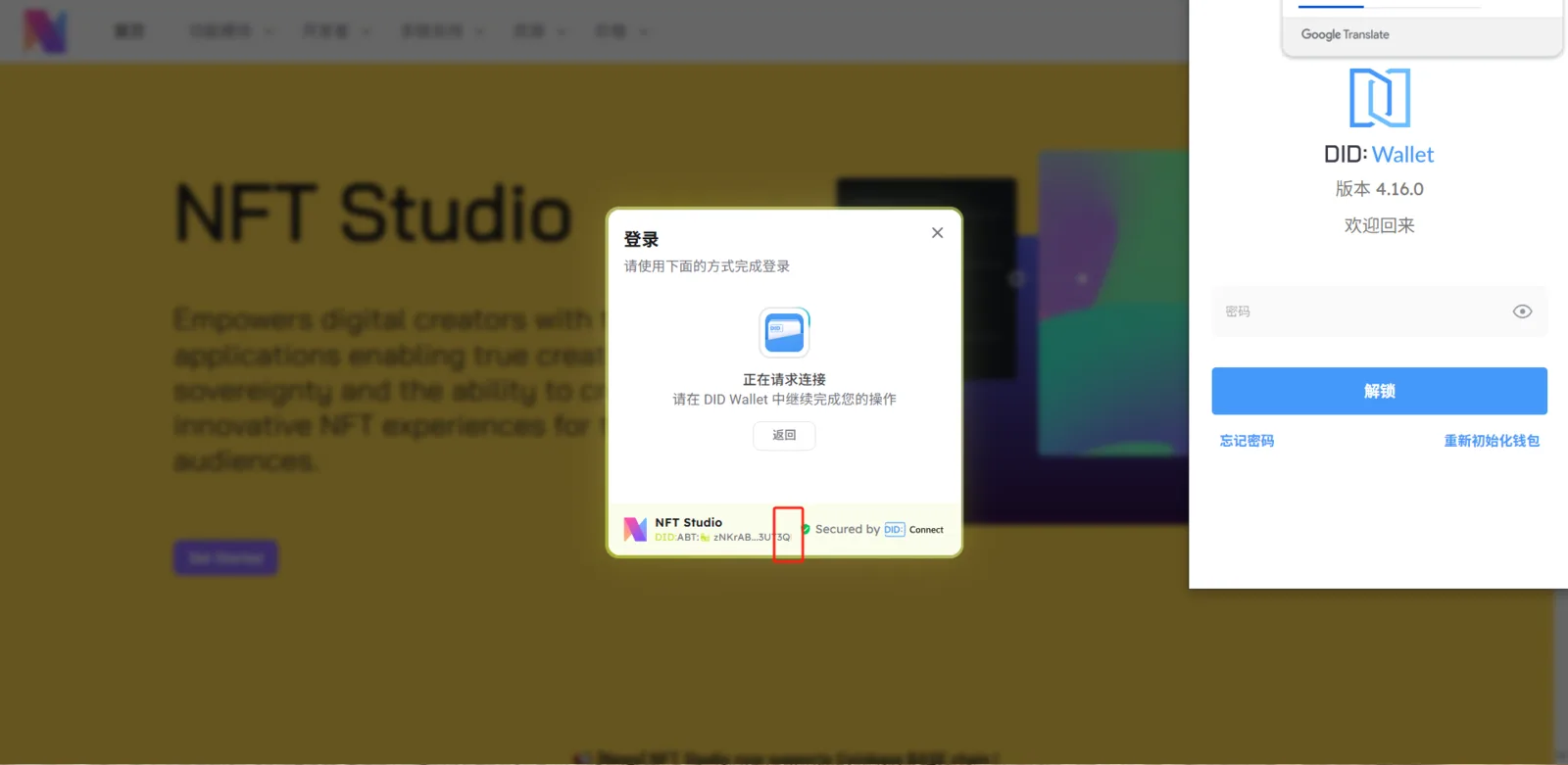Click the blue 解锁 unlock button
The height and width of the screenshot is (765, 1568).
click(x=1379, y=391)
